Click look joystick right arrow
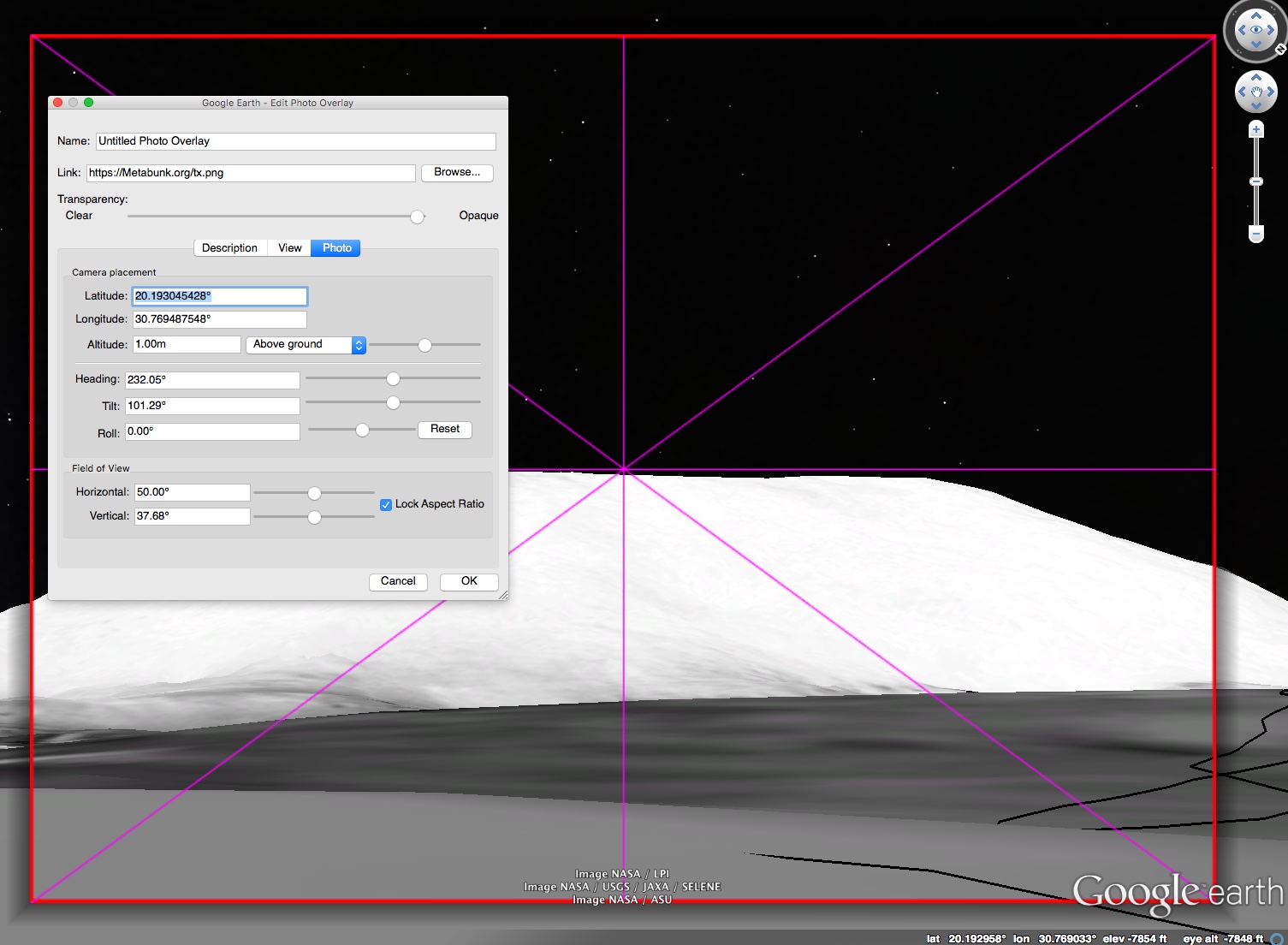The height and width of the screenshot is (945, 1288). click(x=1272, y=30)
